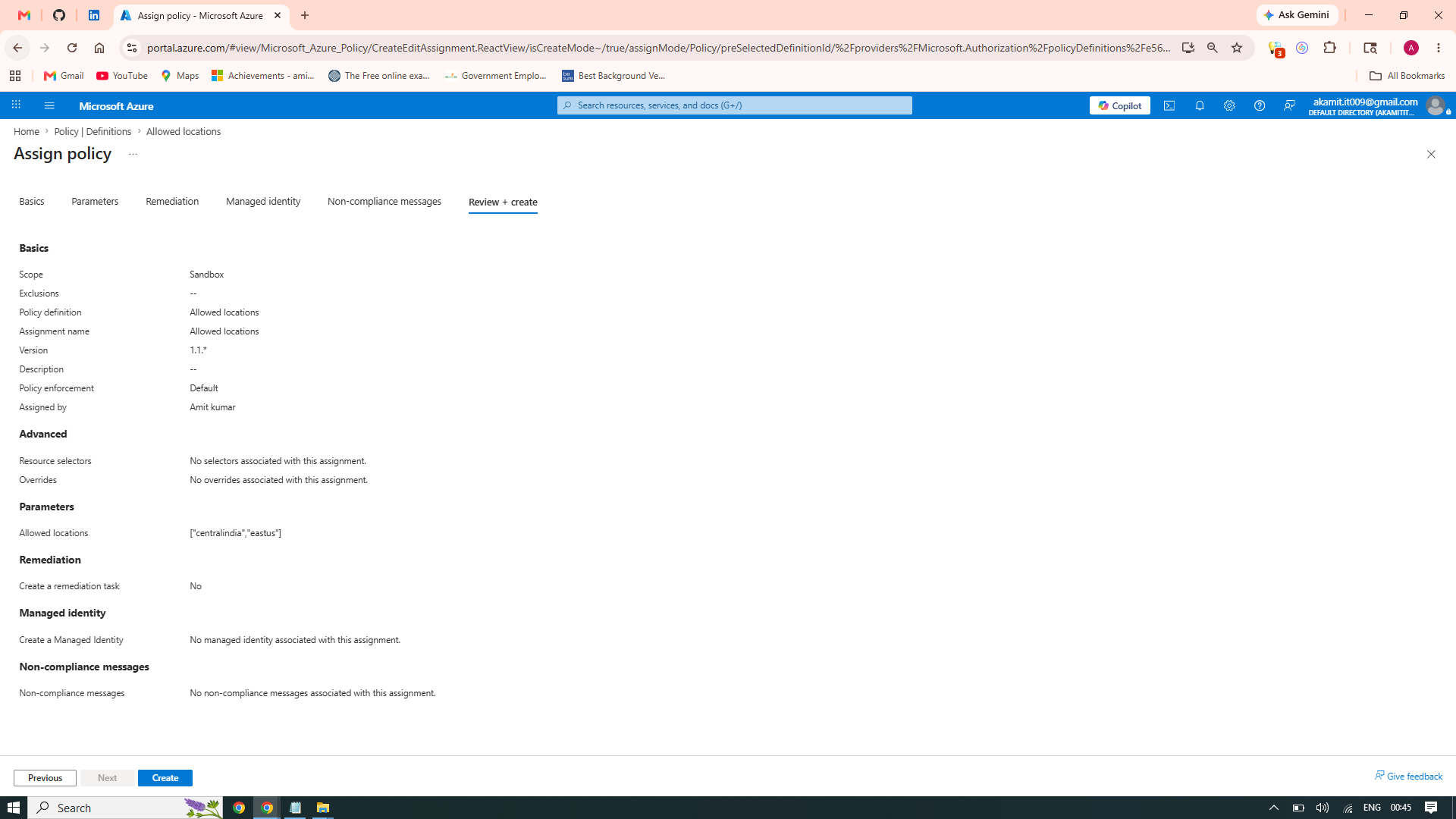Open Help and support question icon
Image resolution: width=1456 pixels, height=819 pixels.
1260,105
